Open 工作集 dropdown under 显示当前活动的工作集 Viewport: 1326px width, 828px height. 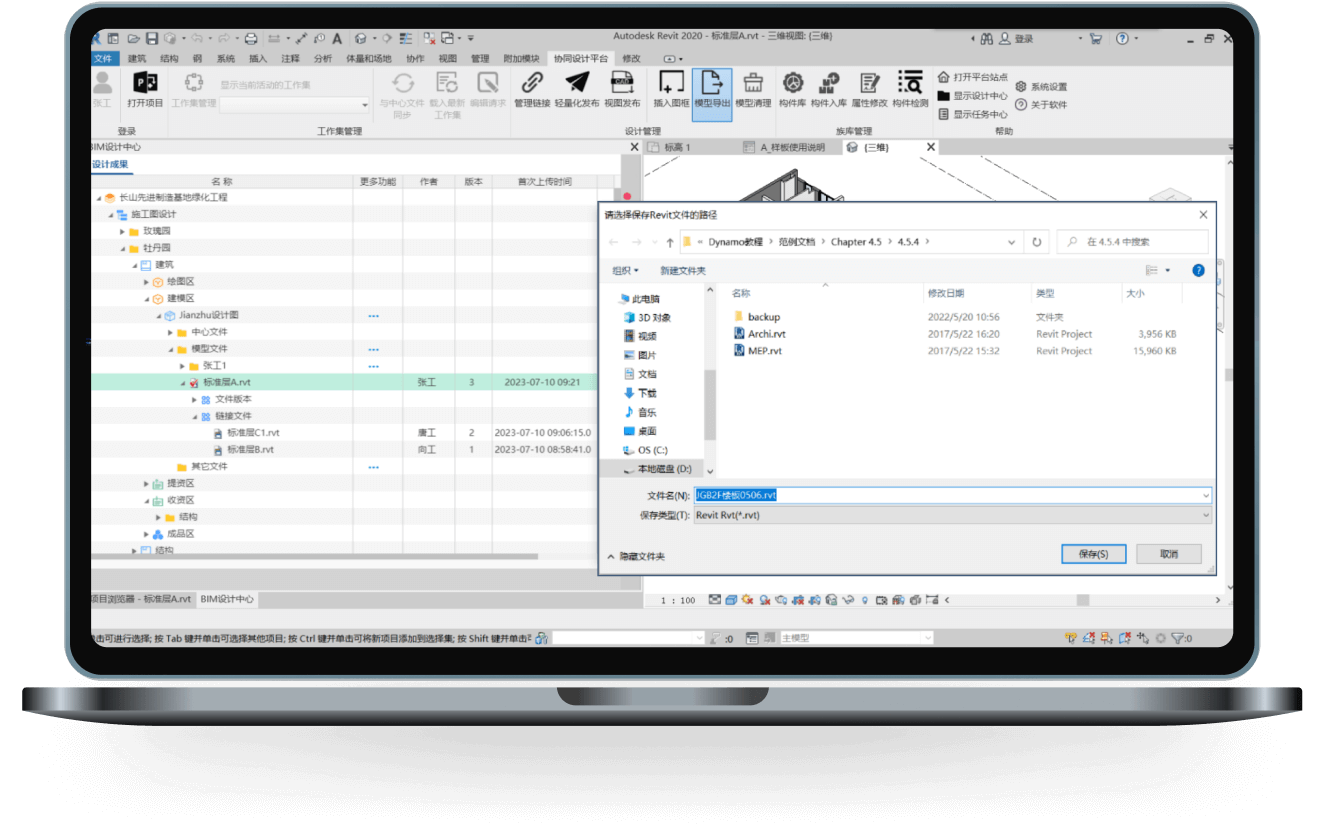click(365, 104)
